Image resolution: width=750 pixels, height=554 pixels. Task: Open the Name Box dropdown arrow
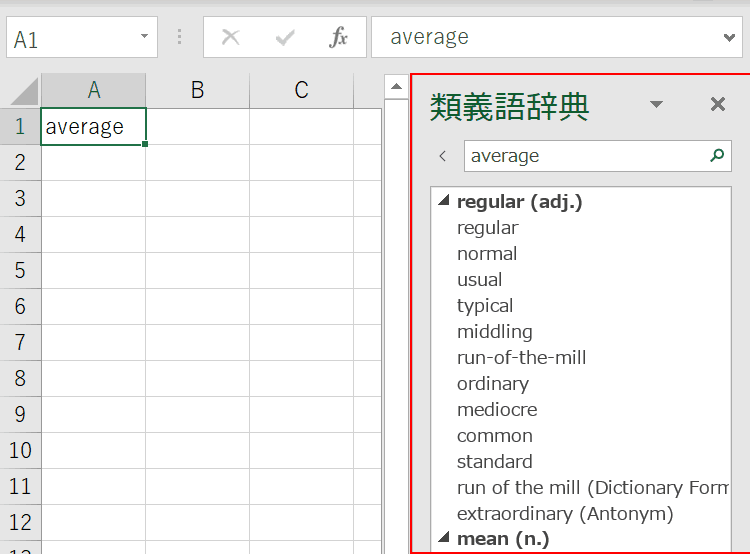[144, 36]
